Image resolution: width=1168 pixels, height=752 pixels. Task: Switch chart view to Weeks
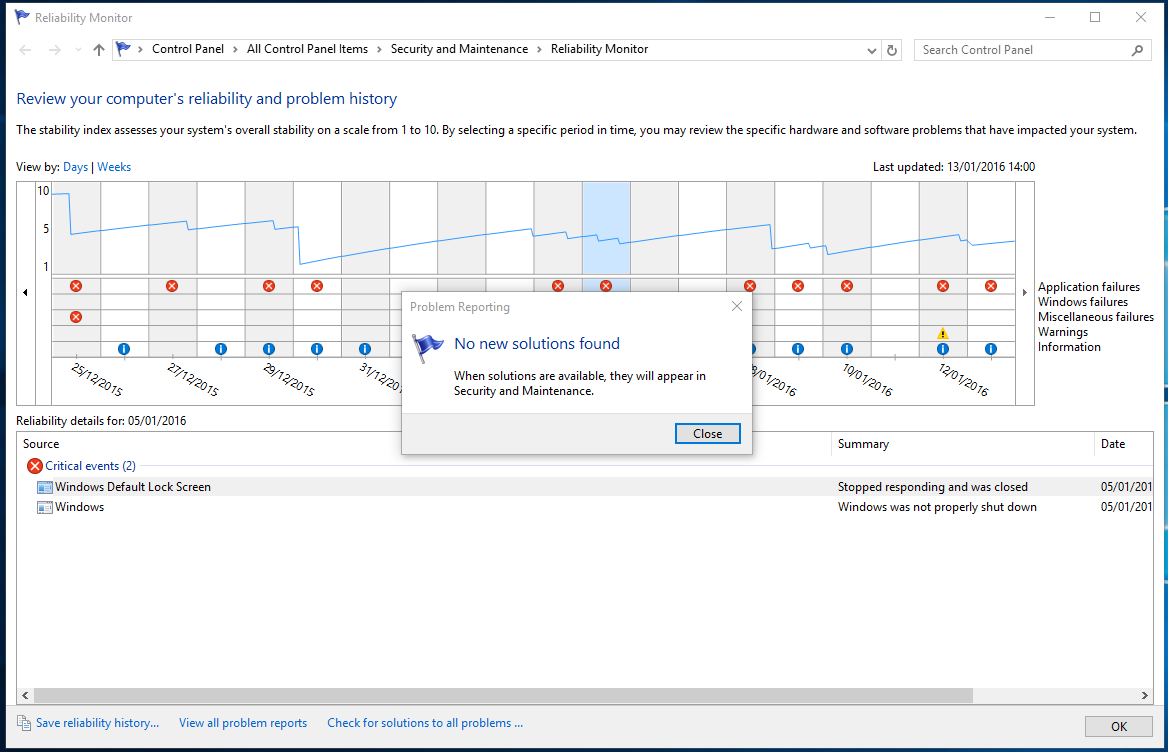point(114,167)
